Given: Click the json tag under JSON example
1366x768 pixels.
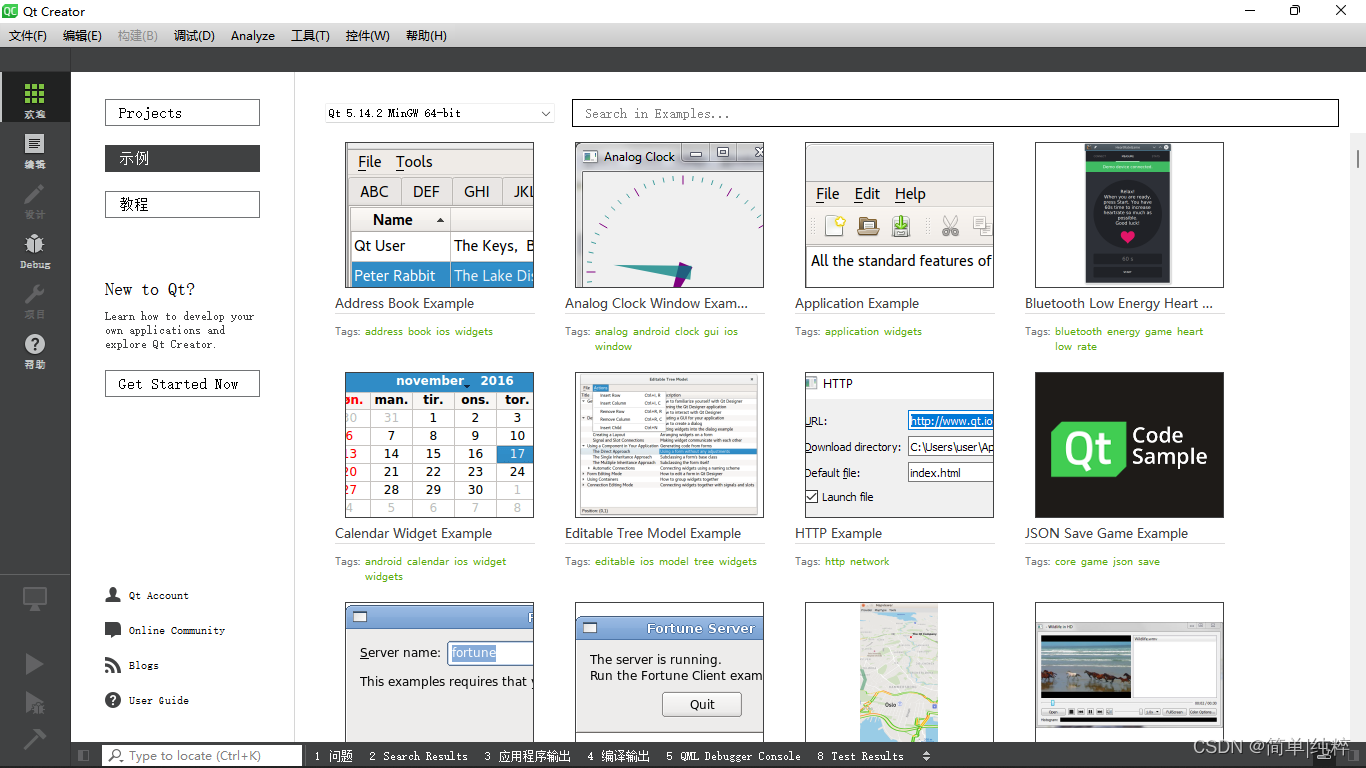Looking at the screenshot, I should coord(1123,561).
